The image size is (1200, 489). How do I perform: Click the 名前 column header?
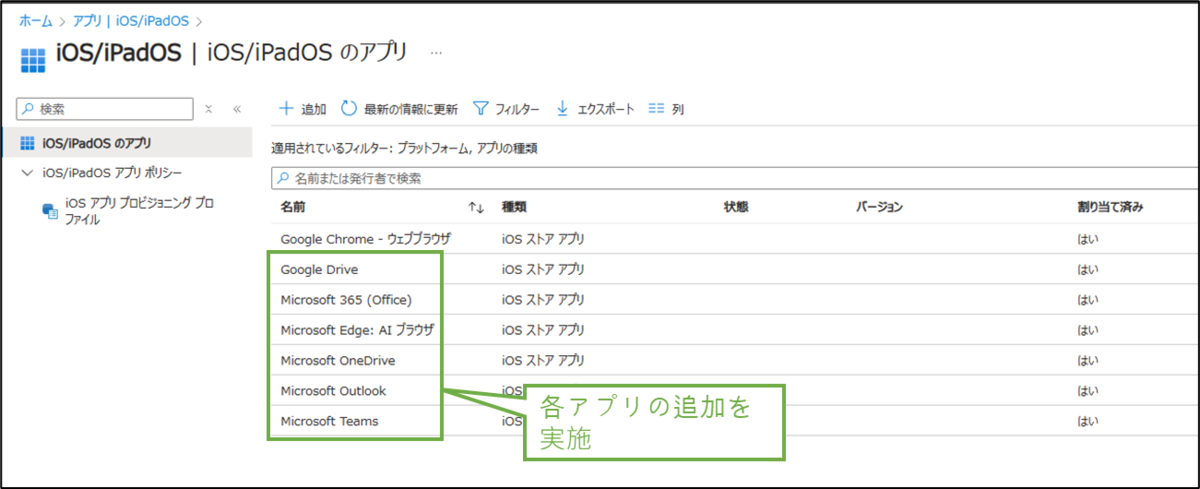click(293, 208)
